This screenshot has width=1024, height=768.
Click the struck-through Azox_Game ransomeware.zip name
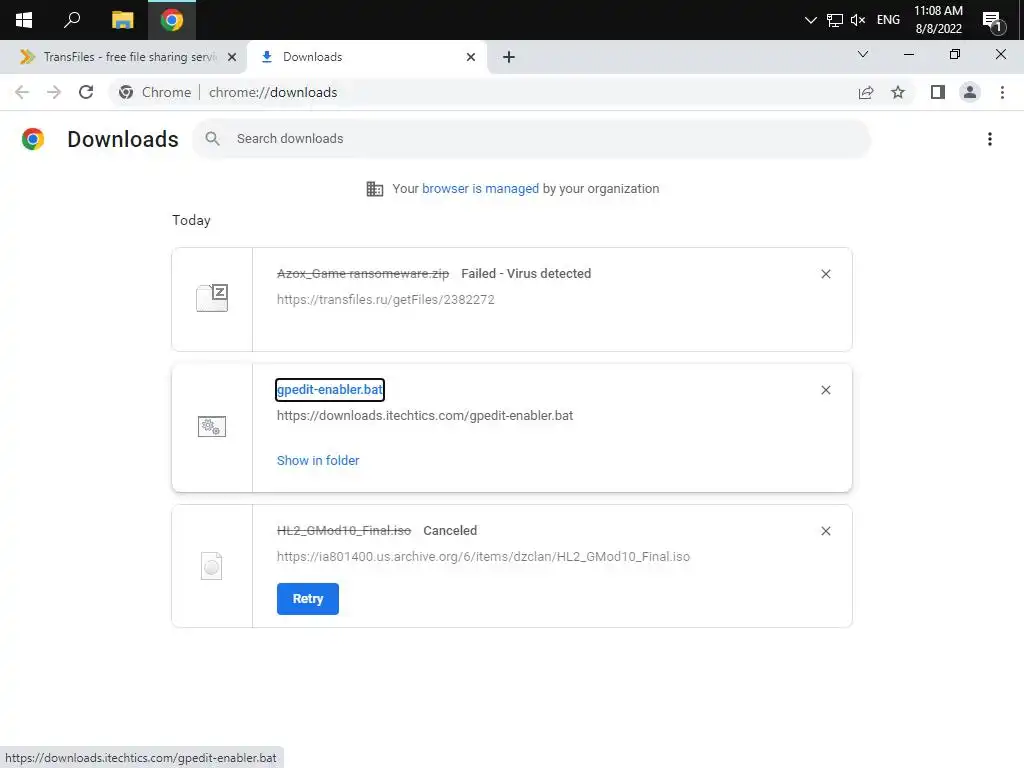pos(362,274)
